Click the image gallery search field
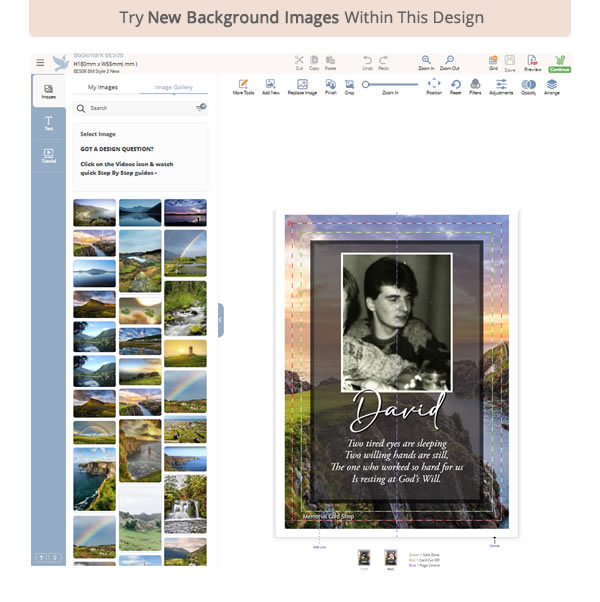Viewport: 600px width, 602px height. click(135, 107)
